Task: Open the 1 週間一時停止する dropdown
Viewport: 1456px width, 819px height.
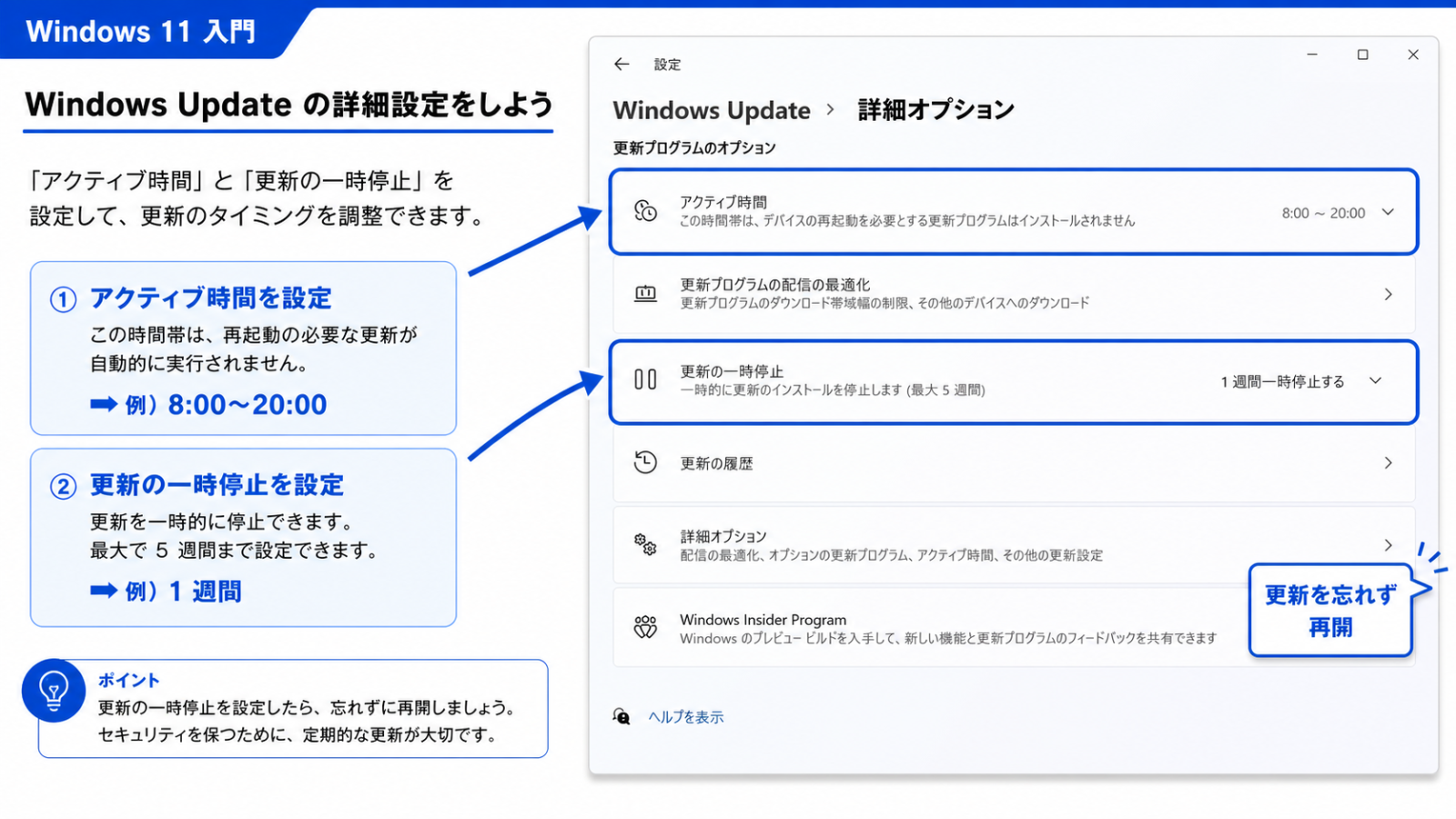Action: [x=1301, y=381]
